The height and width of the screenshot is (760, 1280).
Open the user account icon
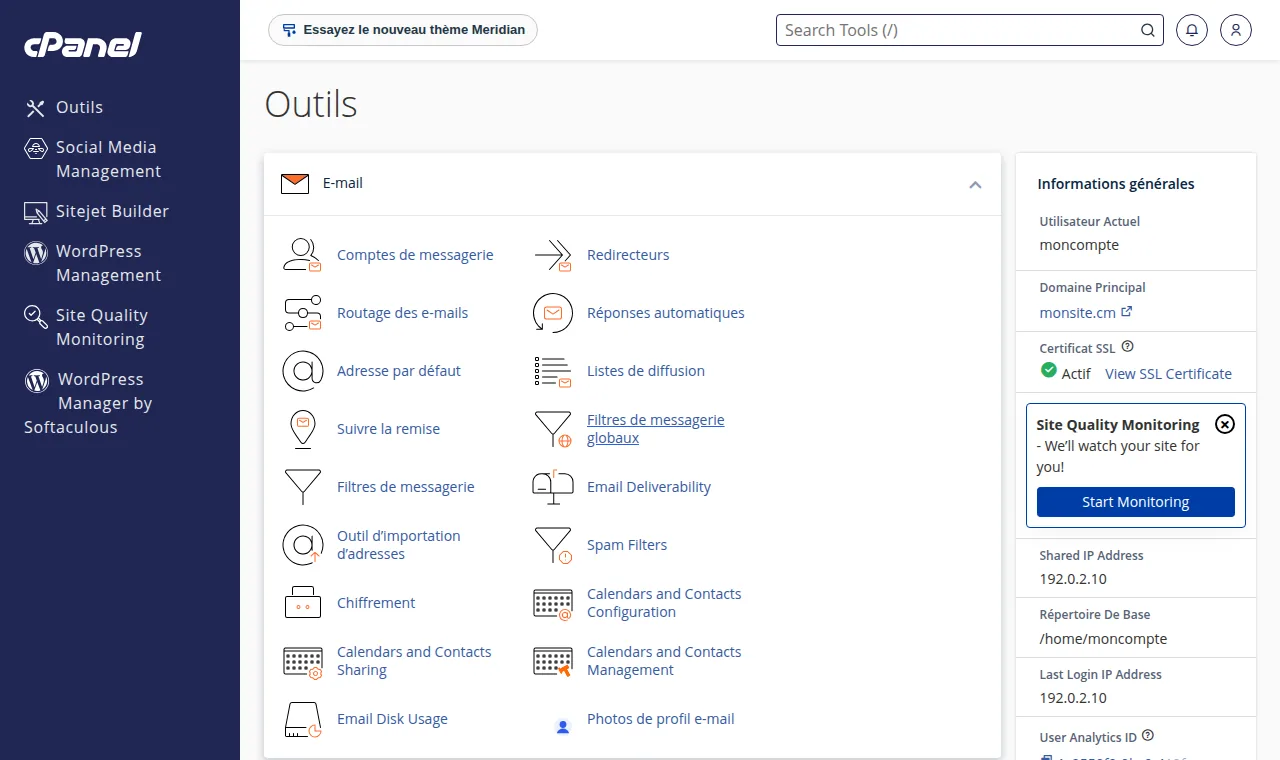[1236, 30]
